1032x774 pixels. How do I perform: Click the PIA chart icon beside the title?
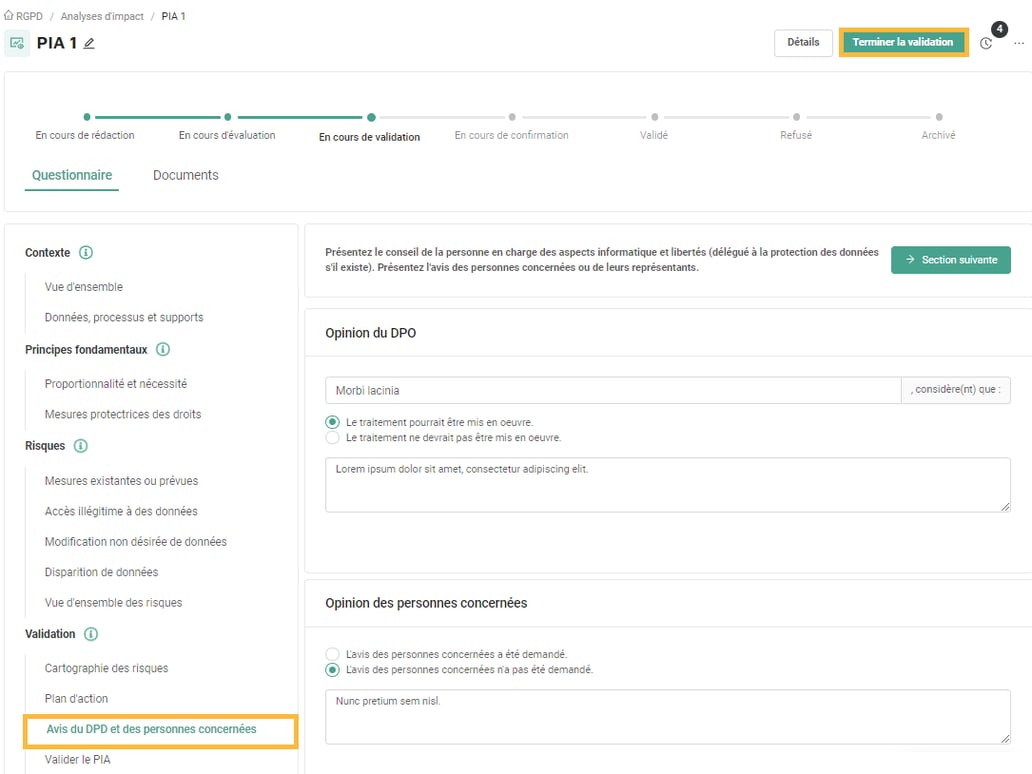(19, 43)
